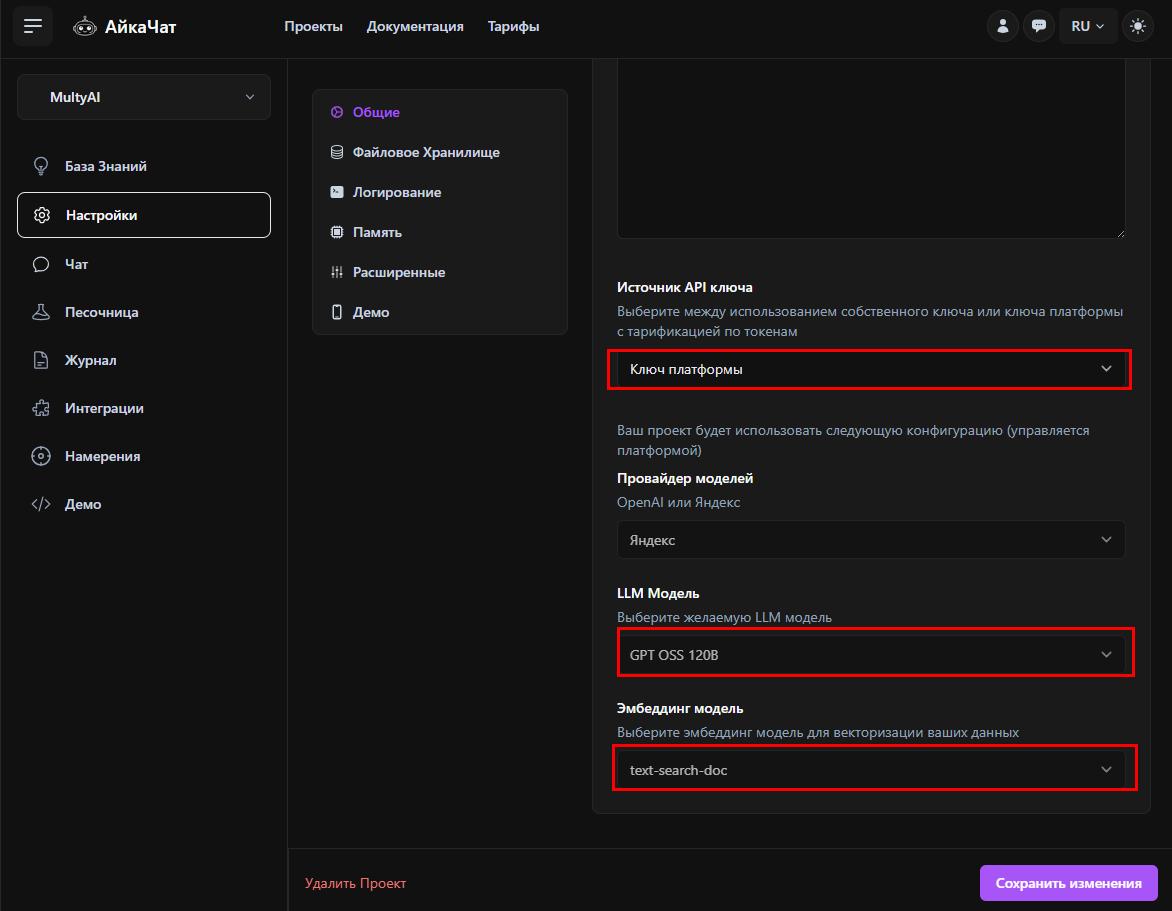Open the user profile icon
Screen dimensions: 1172x911
1002,26
